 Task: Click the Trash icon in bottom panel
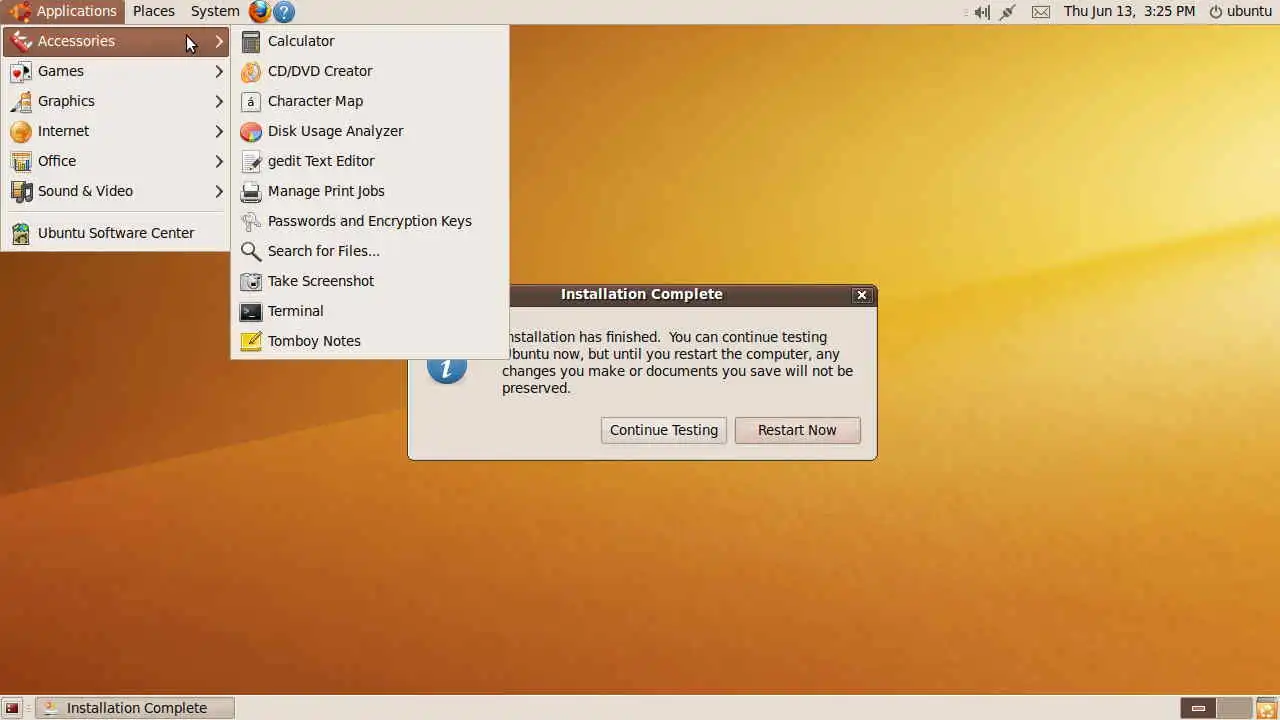[x=1267, y=708]
